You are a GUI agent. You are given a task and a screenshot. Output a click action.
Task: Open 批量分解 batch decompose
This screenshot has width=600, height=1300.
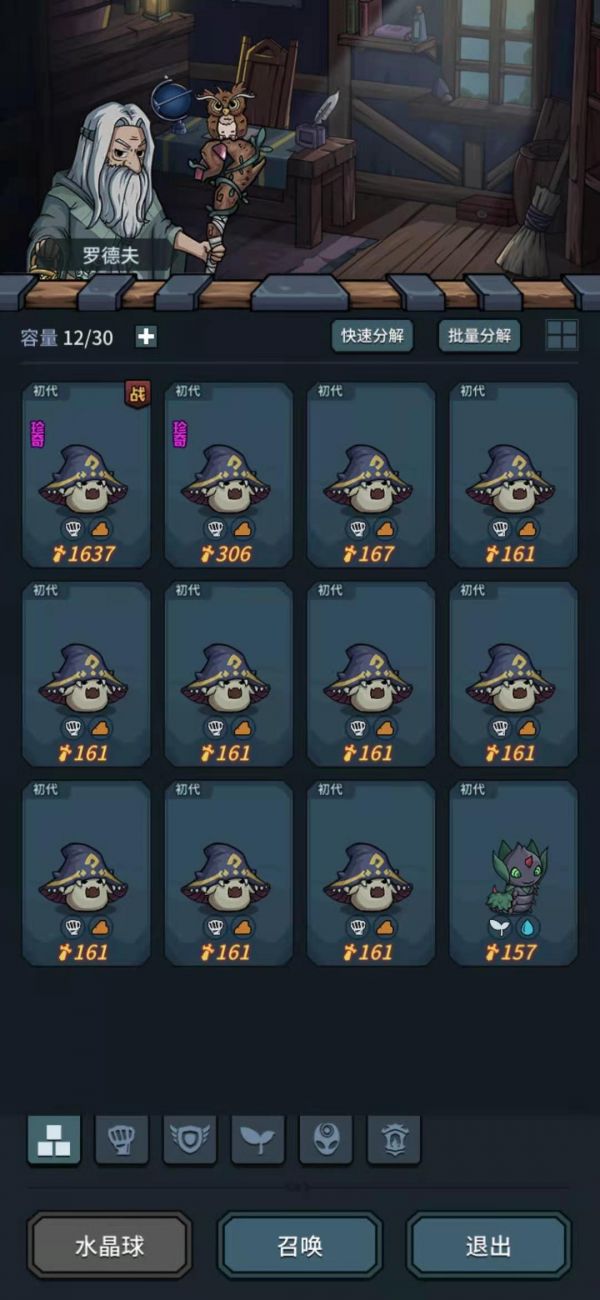pyautogui.click(x=479, y=336)
